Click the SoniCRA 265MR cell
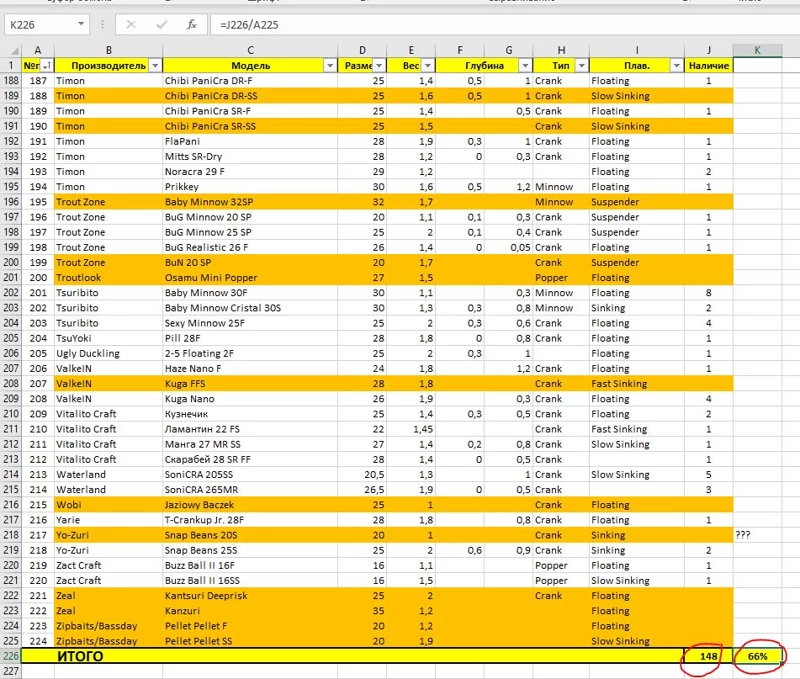The height and width of the screenshot is (679, 800). [x=250, y=490]
